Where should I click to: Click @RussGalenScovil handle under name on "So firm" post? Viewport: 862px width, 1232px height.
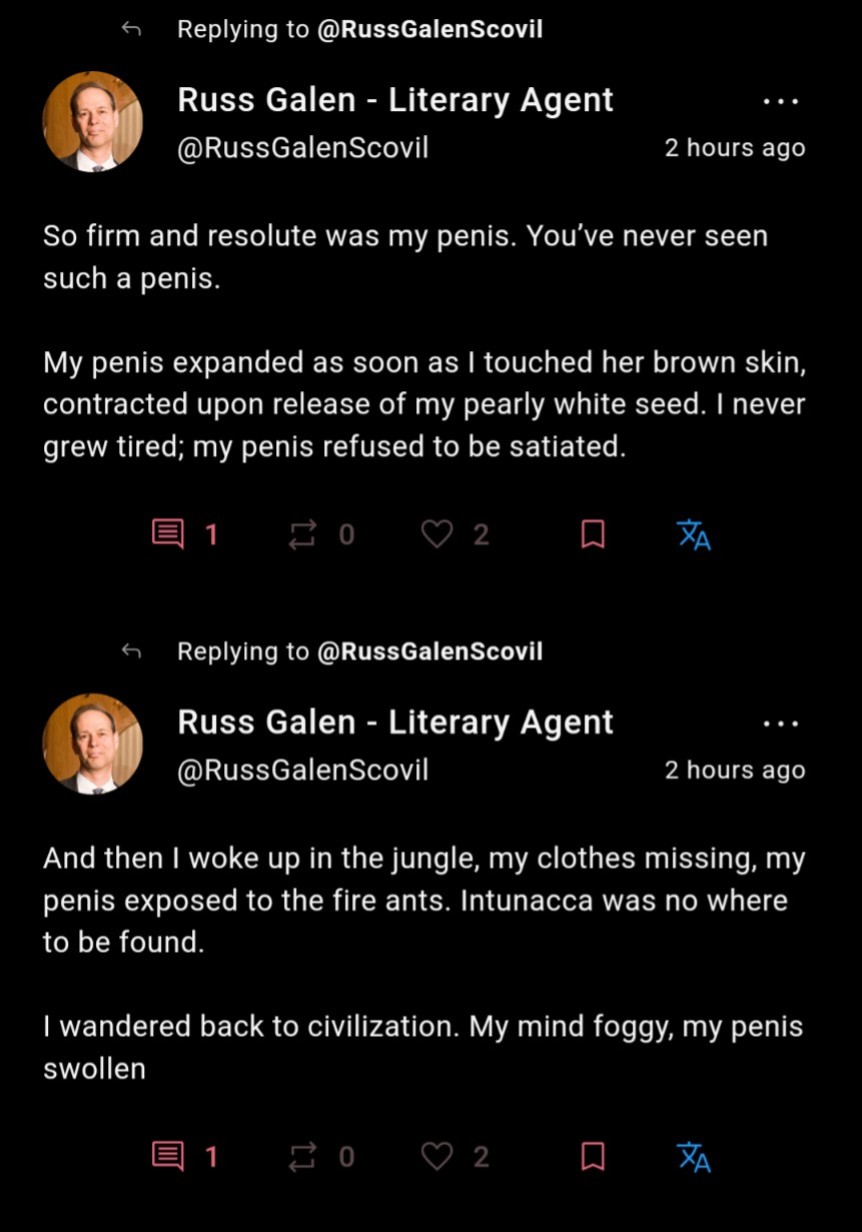click(302, 148)
